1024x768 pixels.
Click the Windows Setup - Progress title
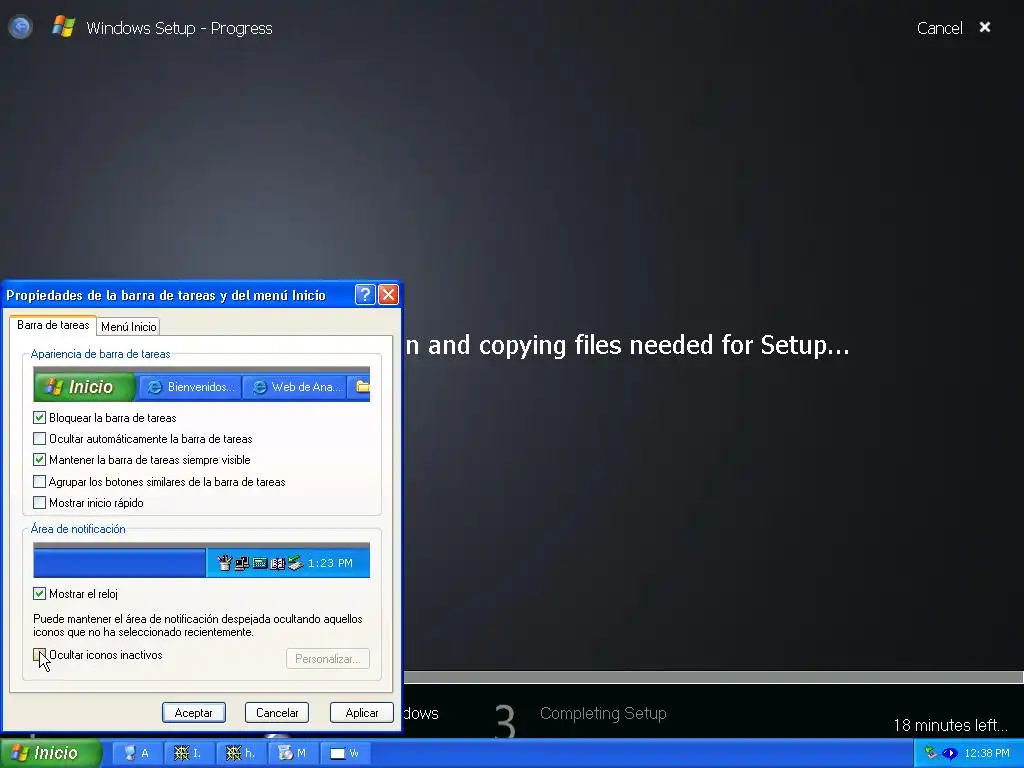point(179,28)
